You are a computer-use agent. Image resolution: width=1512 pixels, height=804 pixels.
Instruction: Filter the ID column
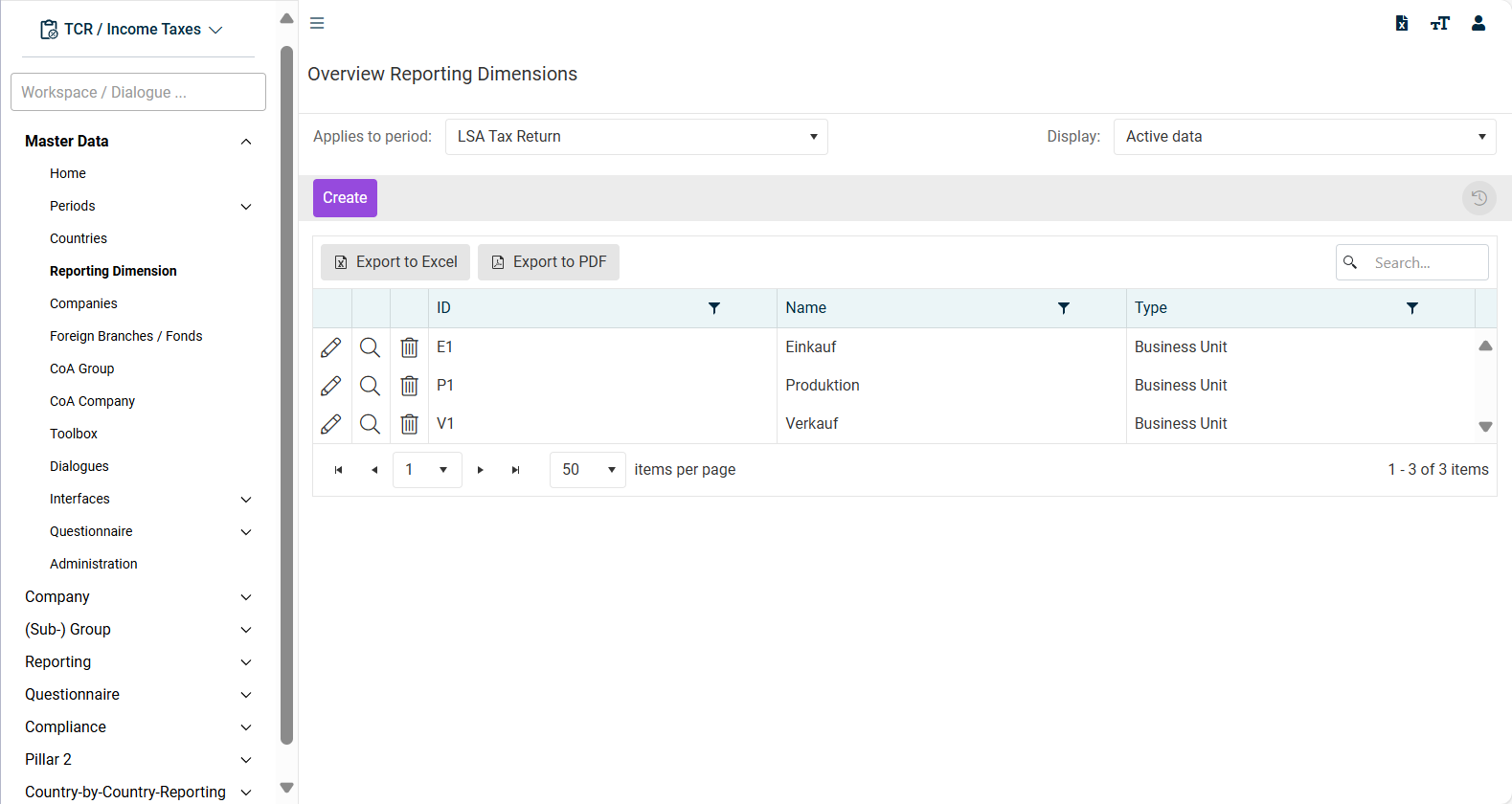(714, 308)
